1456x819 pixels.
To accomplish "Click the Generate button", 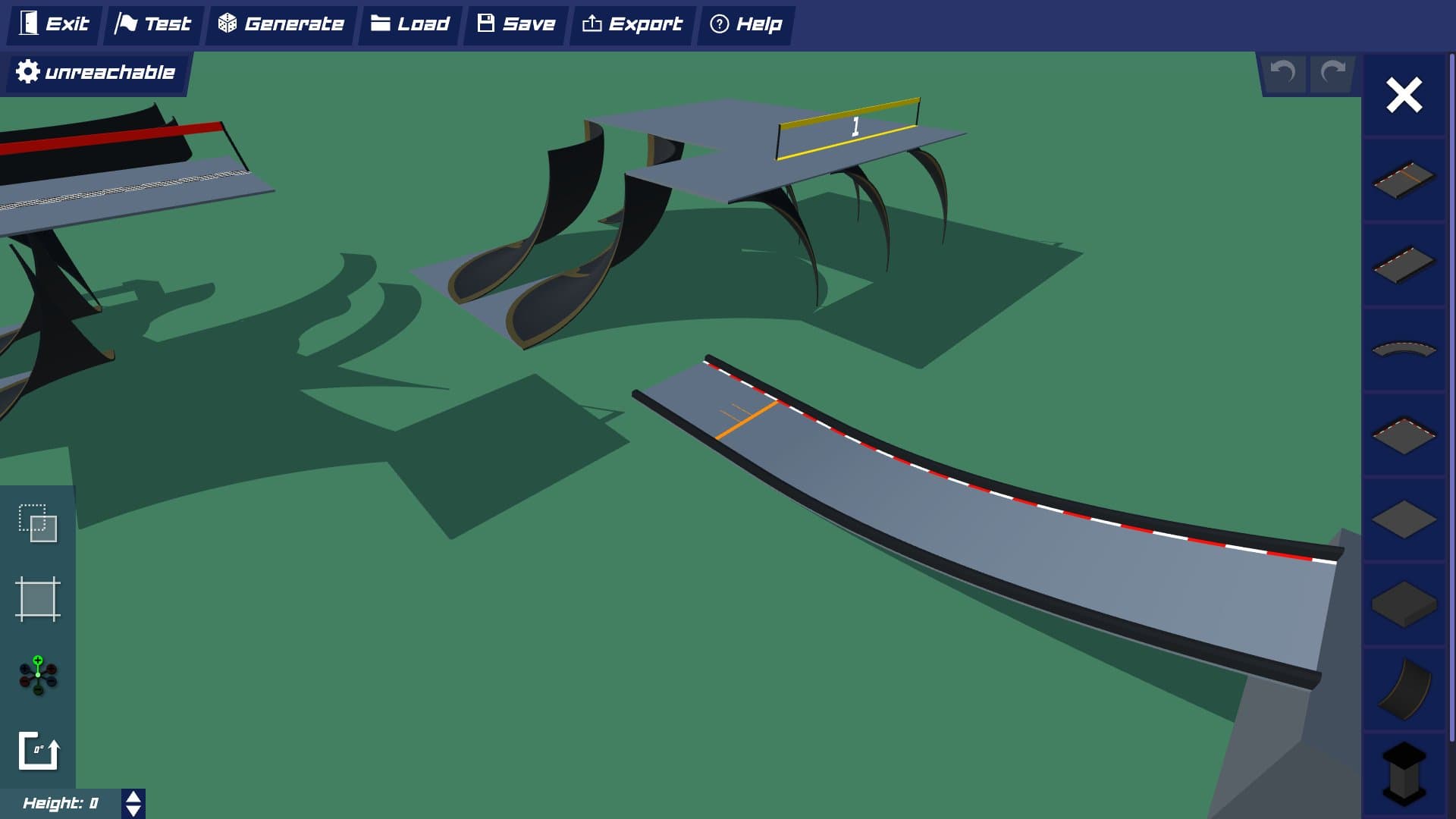I will coord(281,24).
